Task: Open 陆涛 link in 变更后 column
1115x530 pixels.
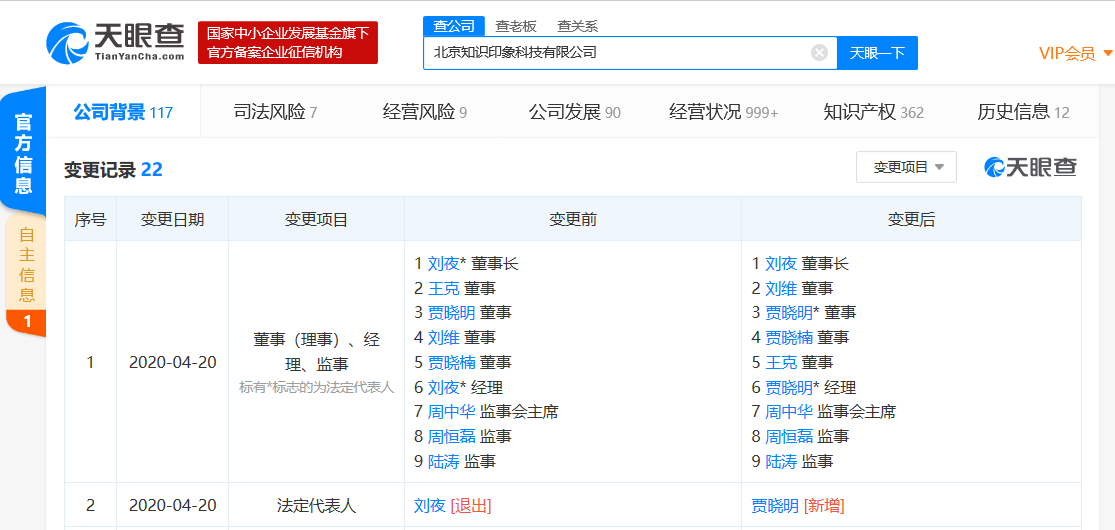Action: [780, 461]
